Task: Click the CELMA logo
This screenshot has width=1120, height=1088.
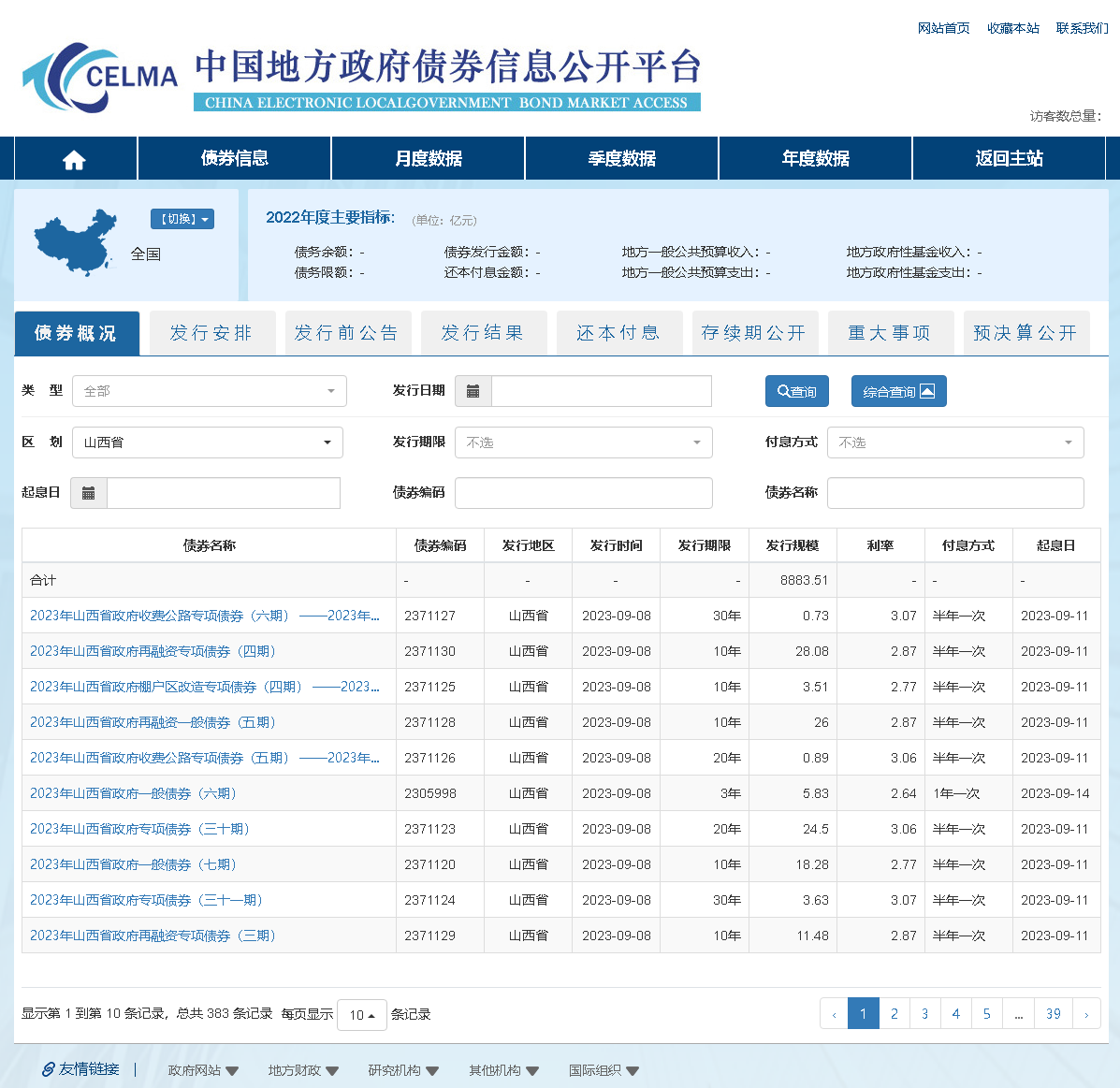Action: point(100,78)
